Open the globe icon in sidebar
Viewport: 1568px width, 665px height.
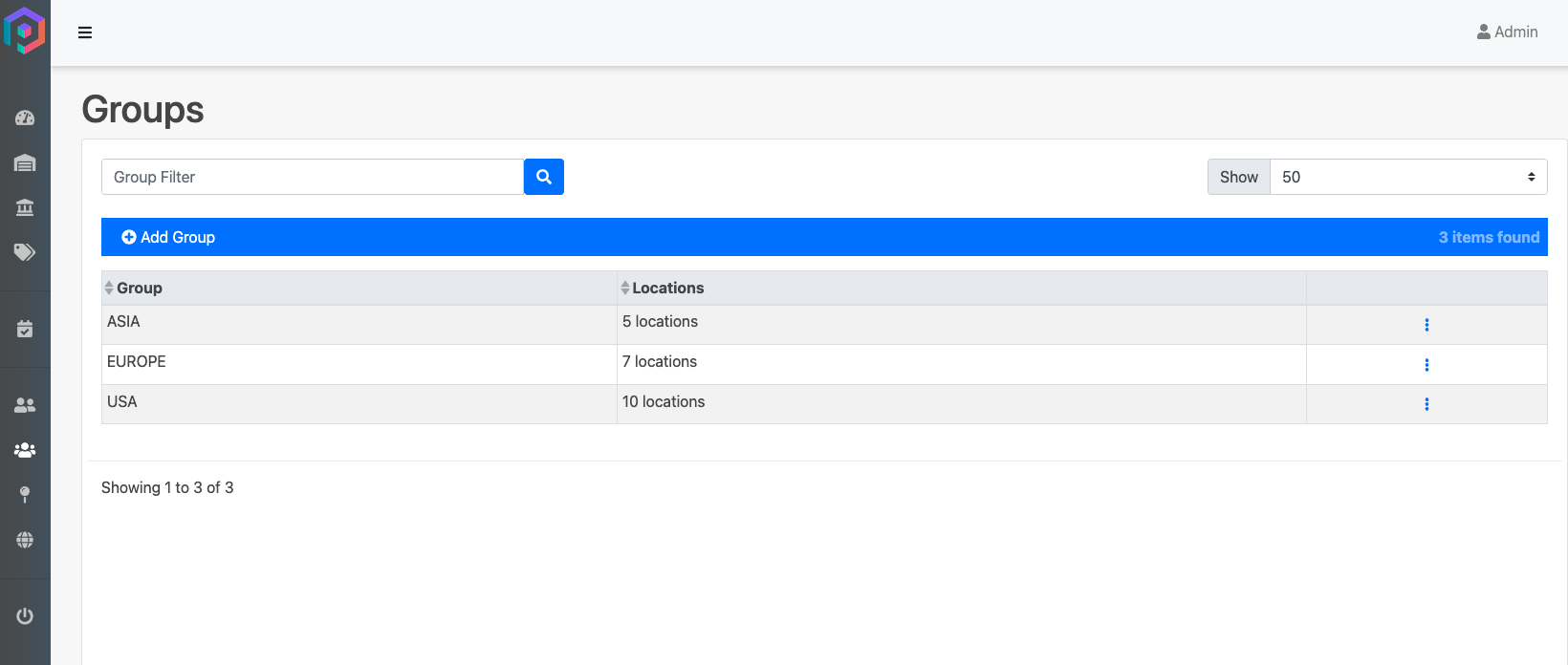pyautogui.click(x=25, y=540)
